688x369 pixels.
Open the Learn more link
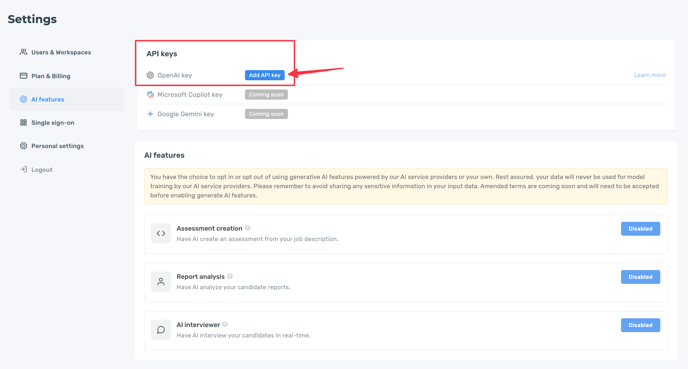(x=649, y=75)
